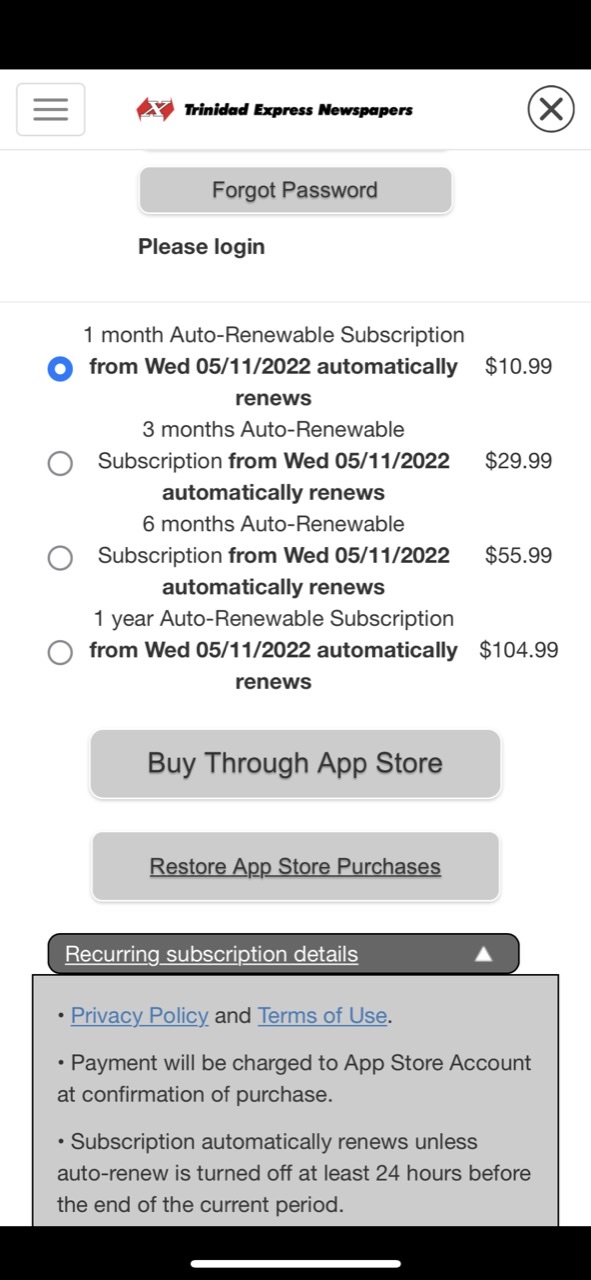The image size is (591, 1280).
Task: Open the Terms of Use link
Action: coord(322,1016)
